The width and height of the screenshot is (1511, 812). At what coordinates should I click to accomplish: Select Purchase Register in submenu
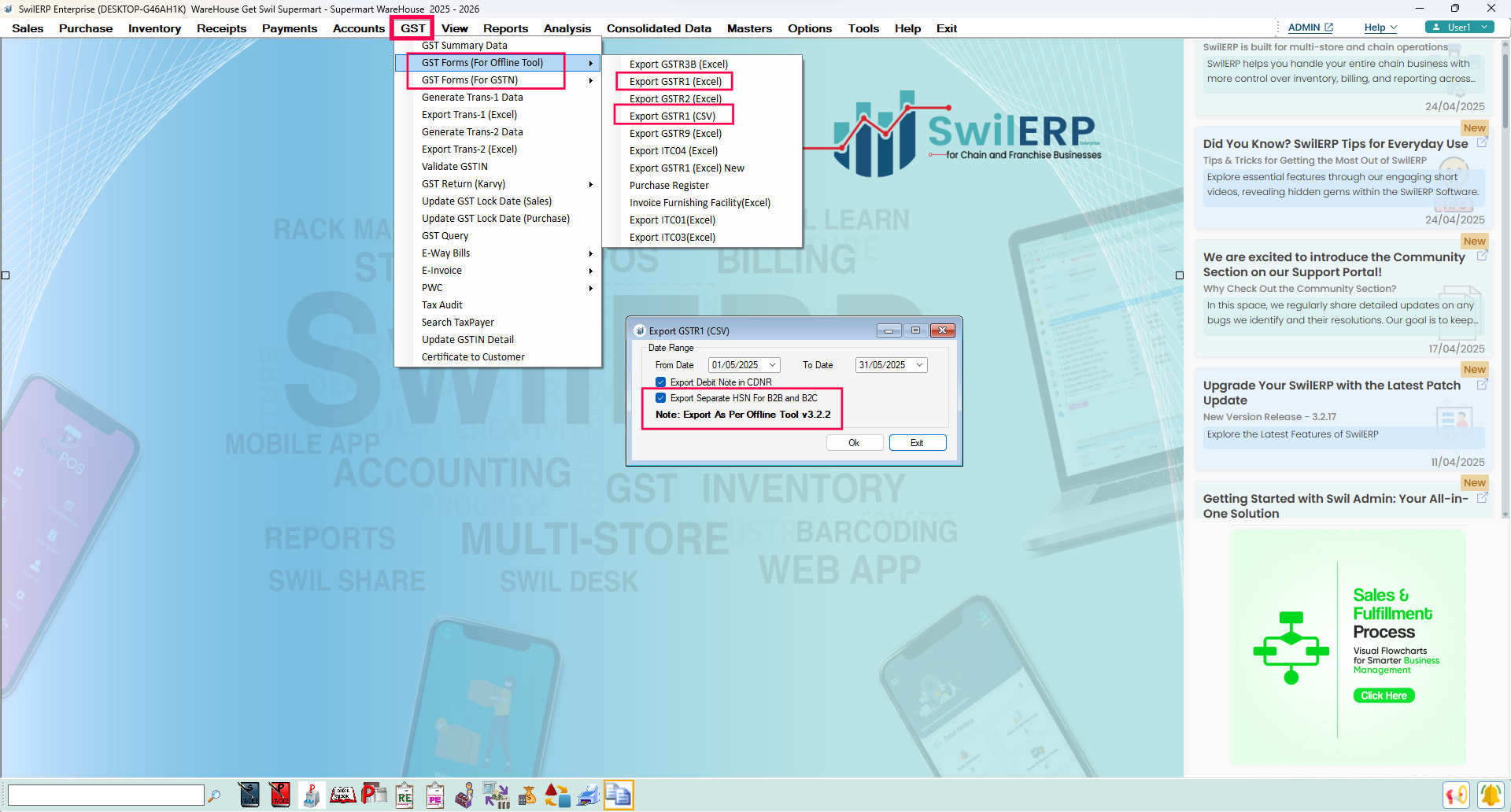(669, 186)
